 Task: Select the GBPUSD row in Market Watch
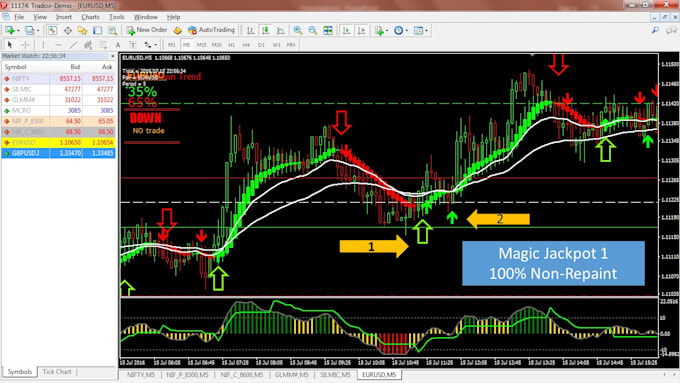[59, 153]
